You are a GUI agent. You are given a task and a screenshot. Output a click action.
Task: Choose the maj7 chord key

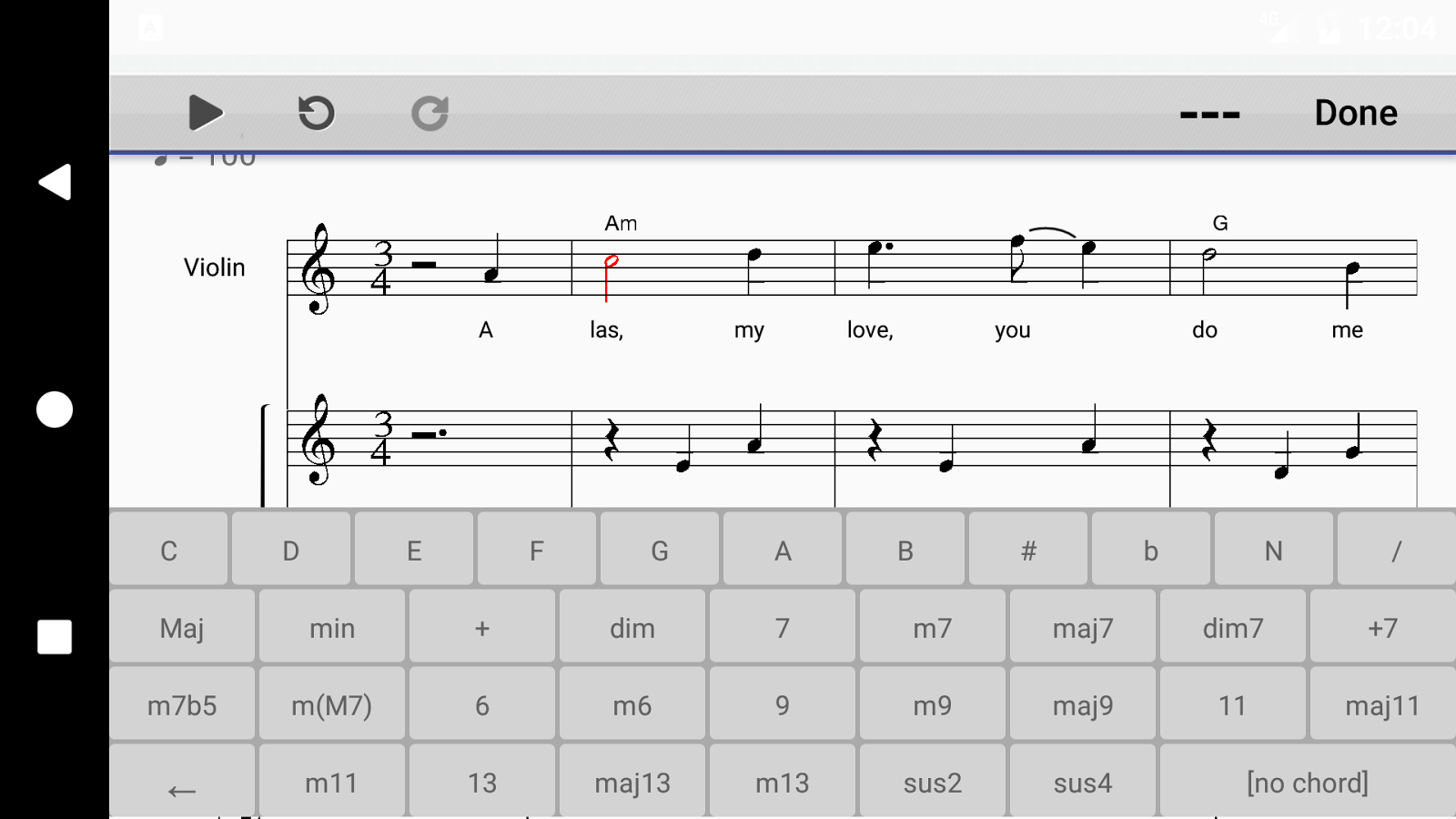(x=1083, y=626)
